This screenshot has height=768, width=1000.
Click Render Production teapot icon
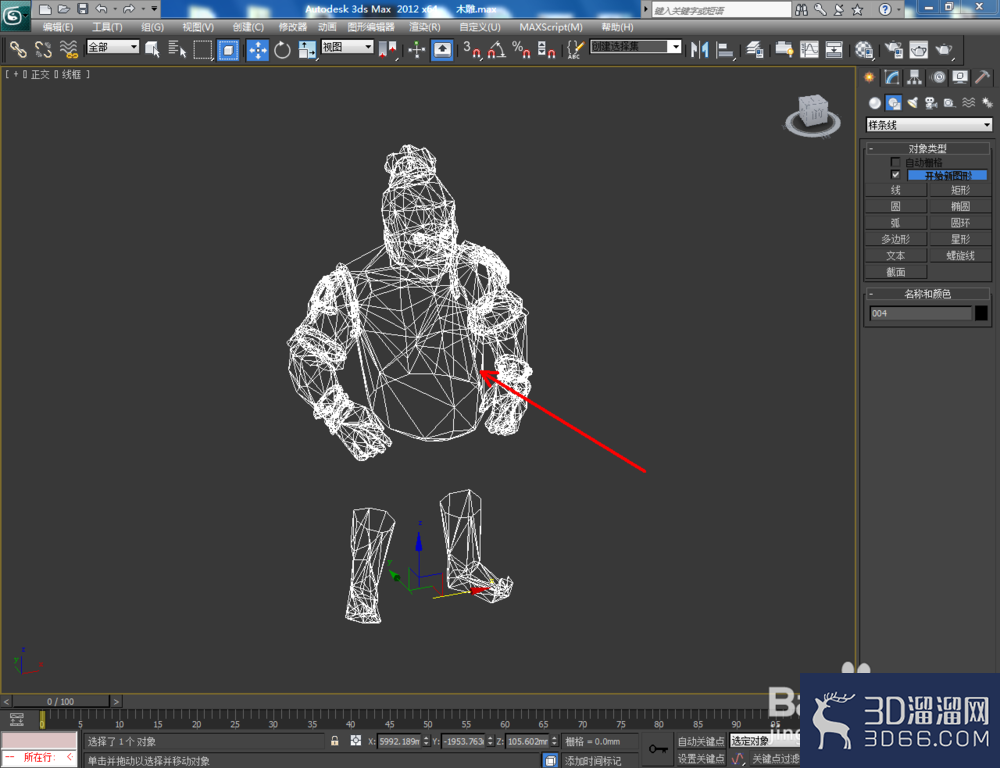coord(944,49)
